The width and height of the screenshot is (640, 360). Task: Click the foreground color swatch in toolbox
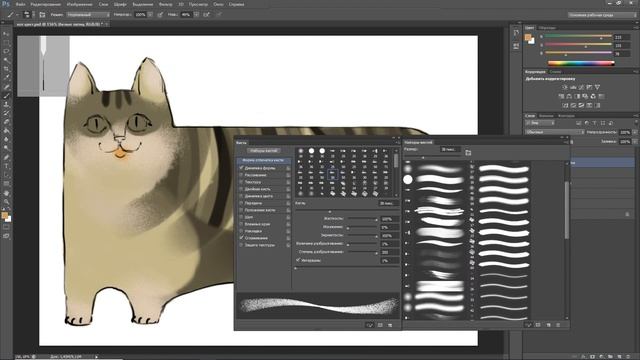pyautogui.click(x=5, y=215)
